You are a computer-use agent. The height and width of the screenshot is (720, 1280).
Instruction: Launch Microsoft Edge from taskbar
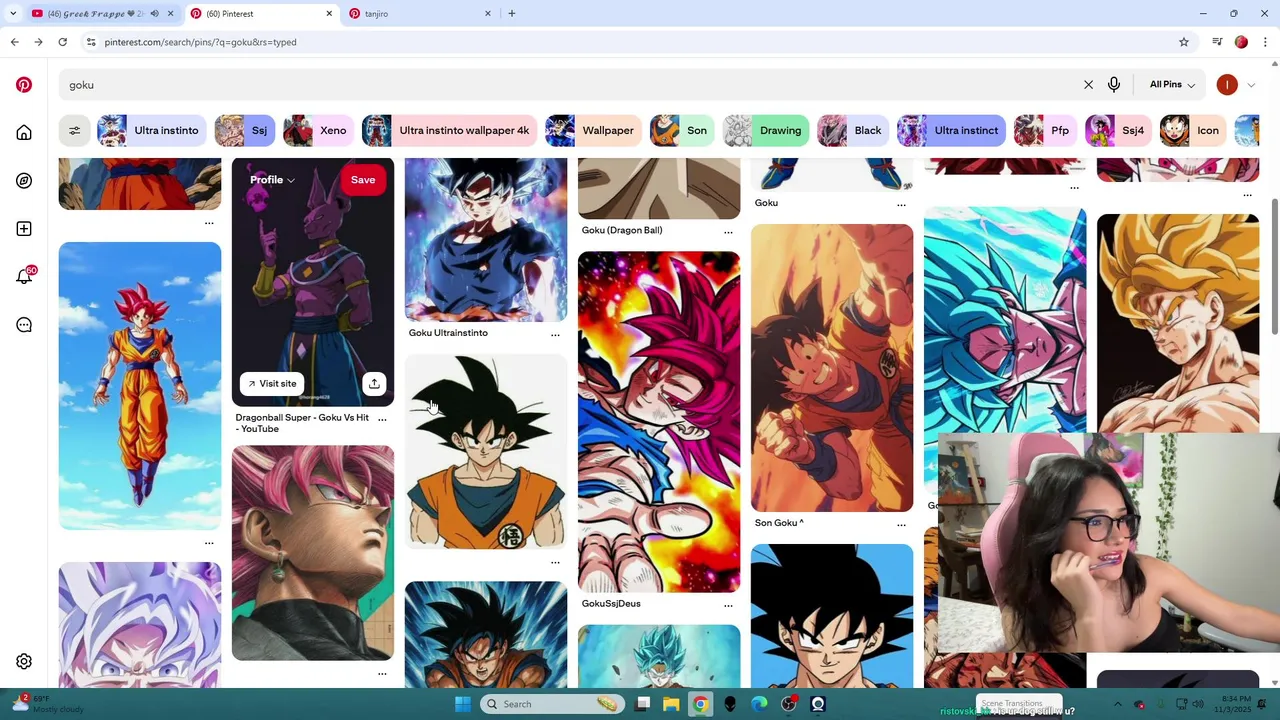click(759, 704)
